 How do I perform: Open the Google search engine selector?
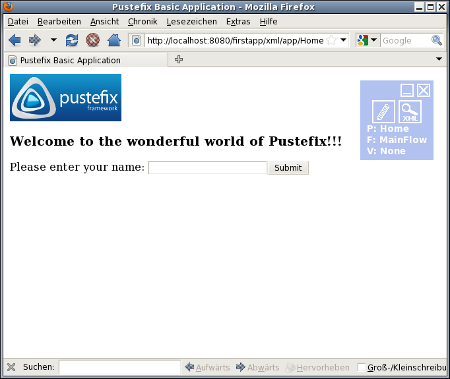[367, 40]
